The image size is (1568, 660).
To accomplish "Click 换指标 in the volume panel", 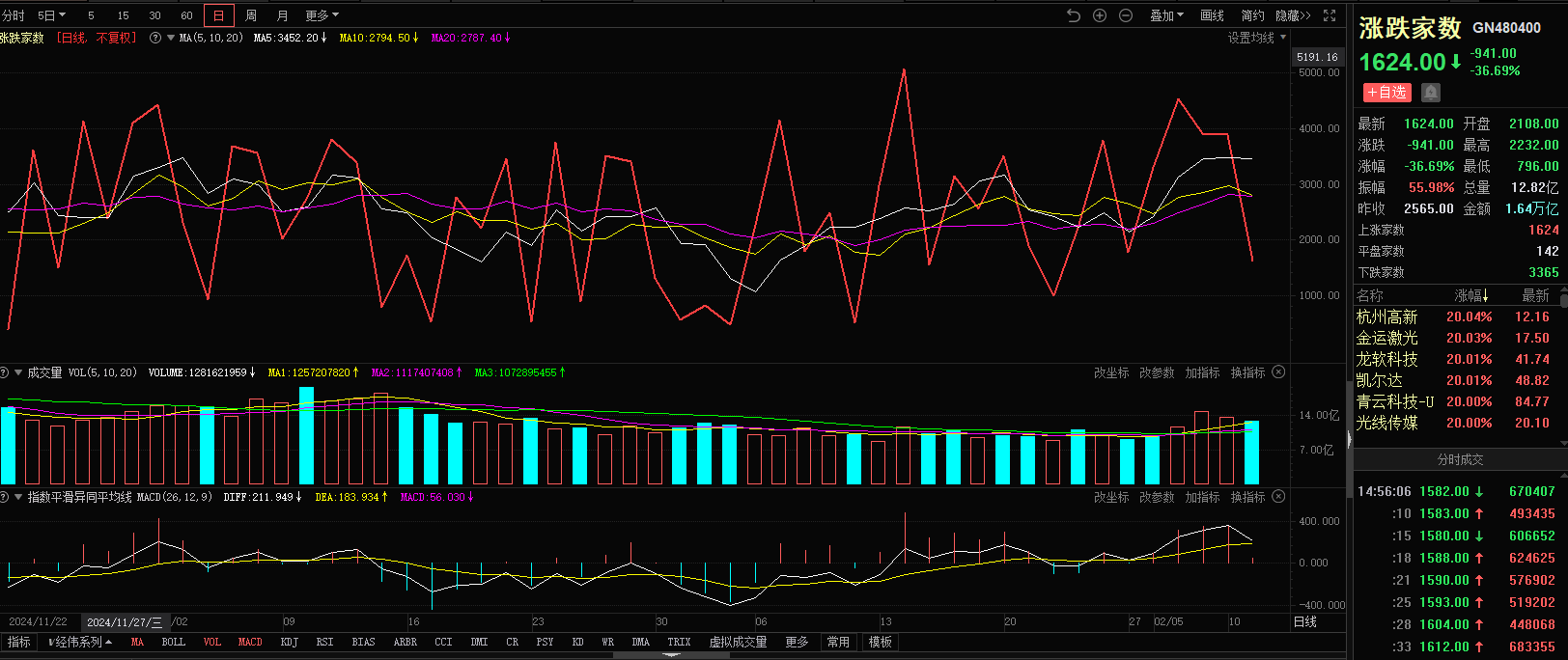I will pos(1247,372).
